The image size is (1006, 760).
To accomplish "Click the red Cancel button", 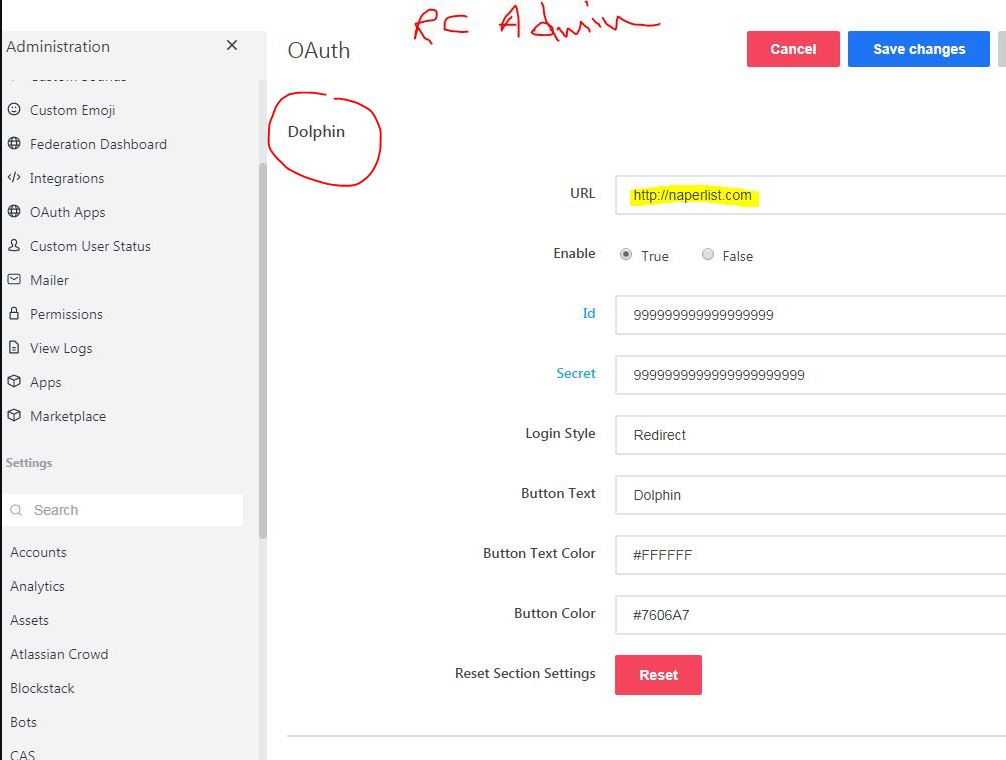I will [793, 49].
